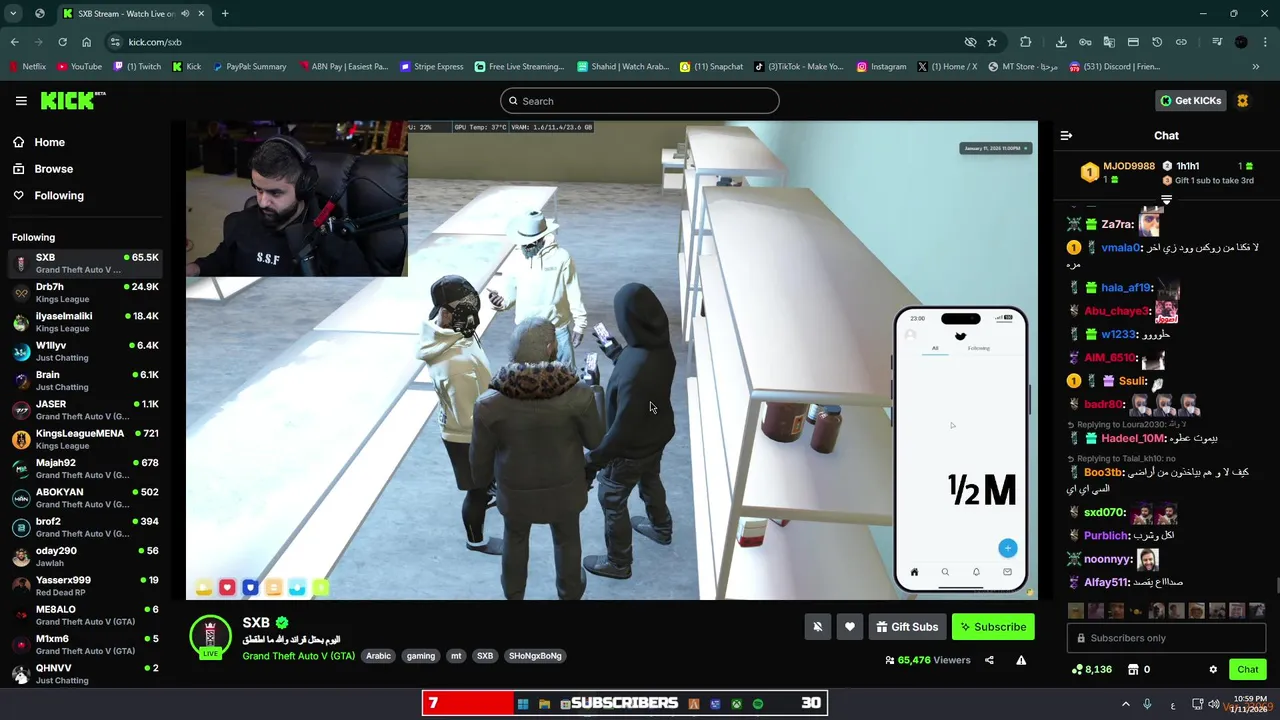The width and height of the screenshot is (1280, 720).
Task: Open browser extensions puzzle icon
Action: pos(1025,42)
